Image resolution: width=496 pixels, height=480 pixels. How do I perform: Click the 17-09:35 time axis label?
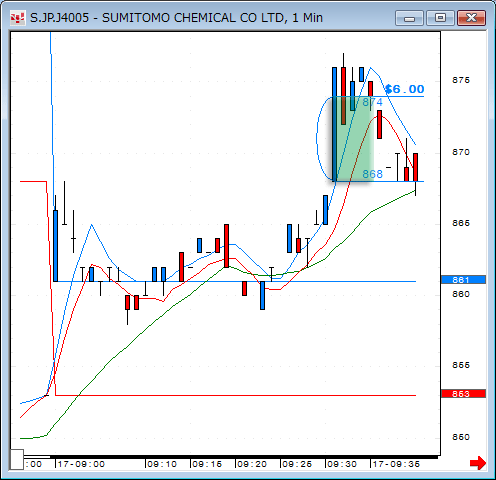[396, 464]
